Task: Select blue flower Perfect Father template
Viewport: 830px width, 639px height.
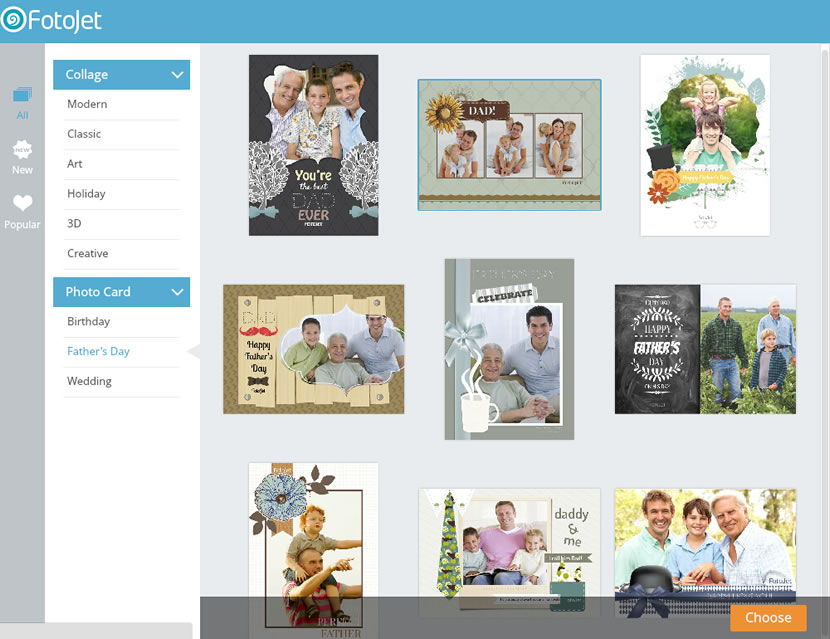Action: [313, 551]
